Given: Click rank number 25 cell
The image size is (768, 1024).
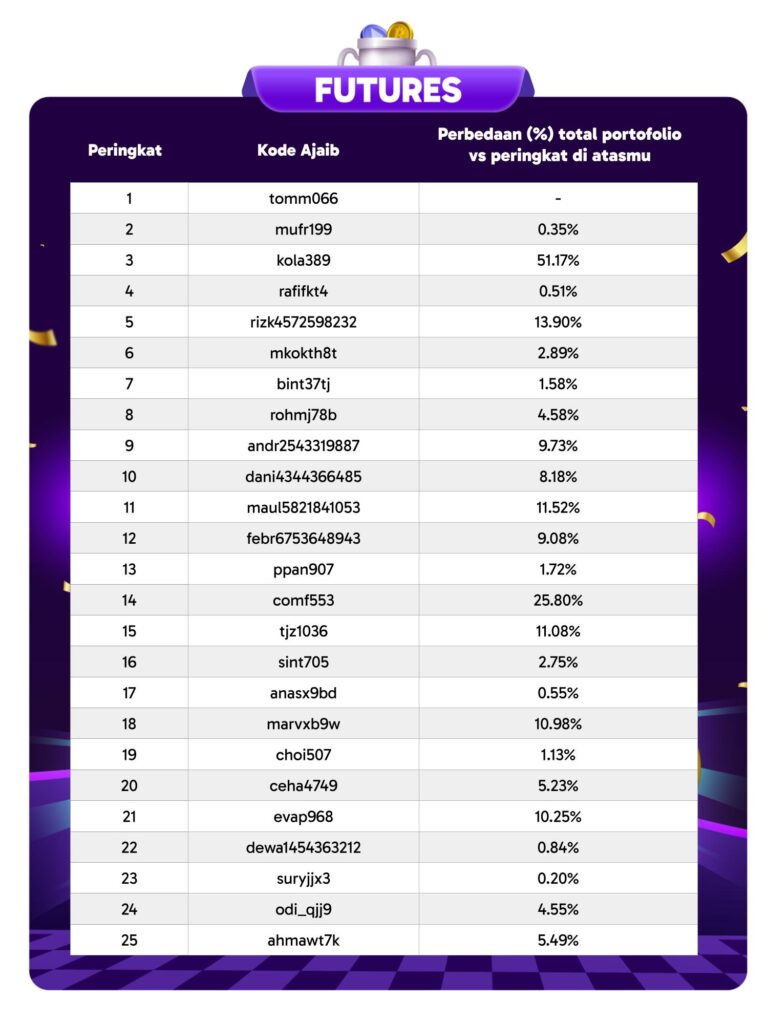Looking at the screenshot, I should point(129,941).
